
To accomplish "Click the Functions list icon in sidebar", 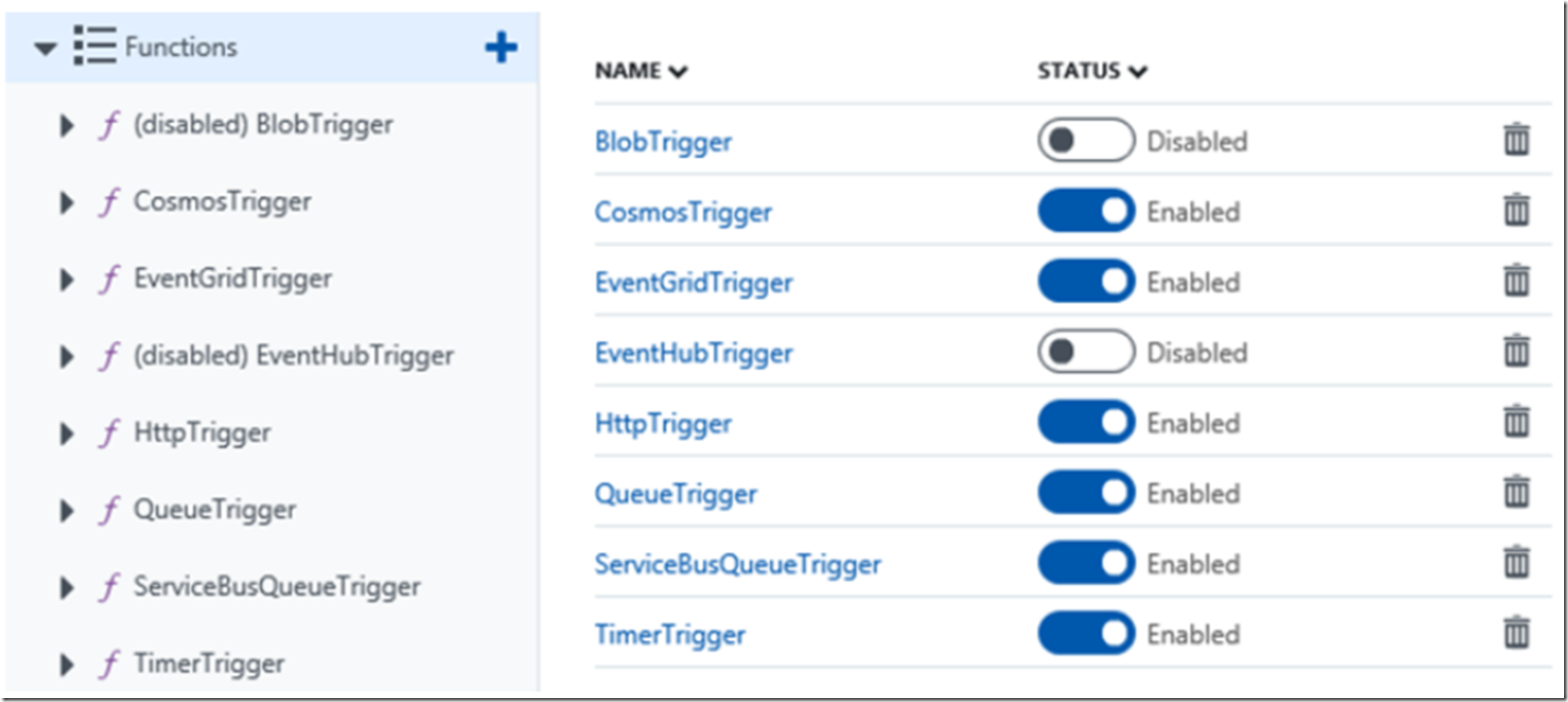I will [94, 46].
